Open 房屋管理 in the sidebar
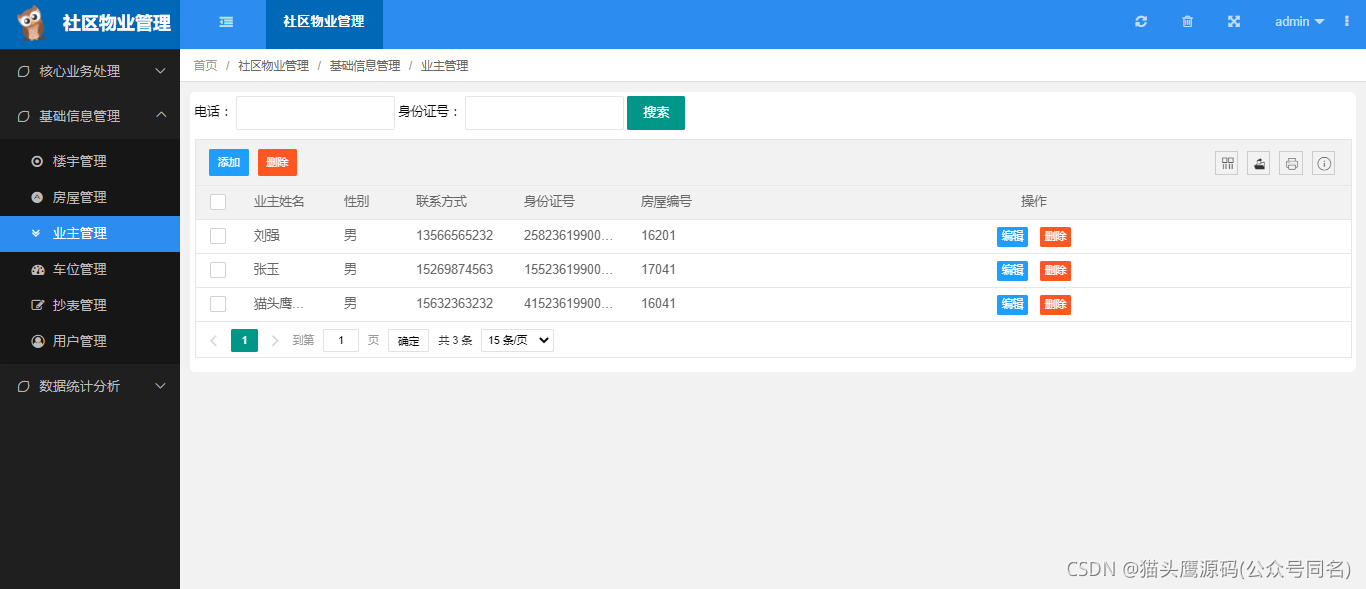This screenshot has height=589, width=1366. [90, 197]
